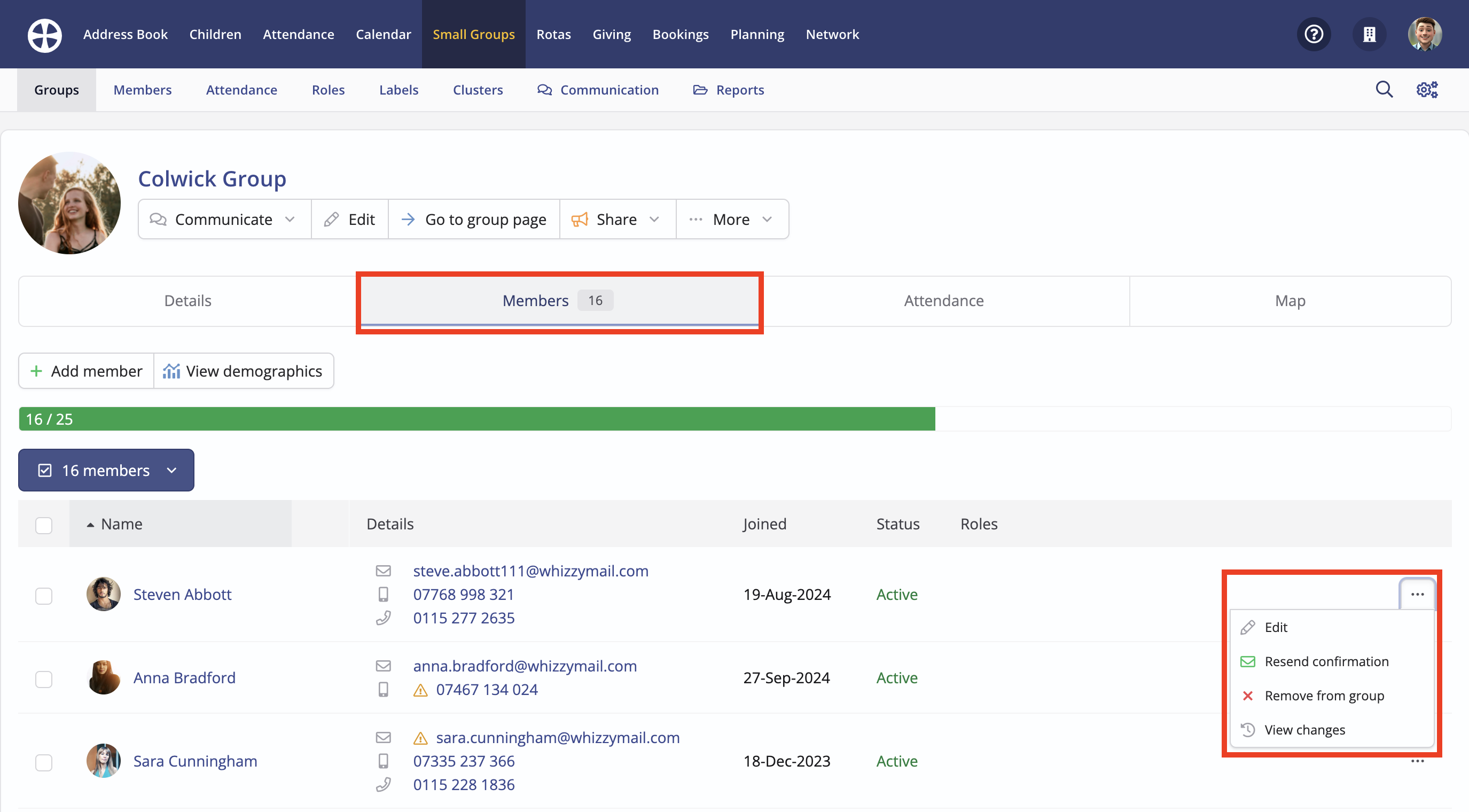Open Sara Cunningham's three-dot actions icon

tap(1417, 761)
